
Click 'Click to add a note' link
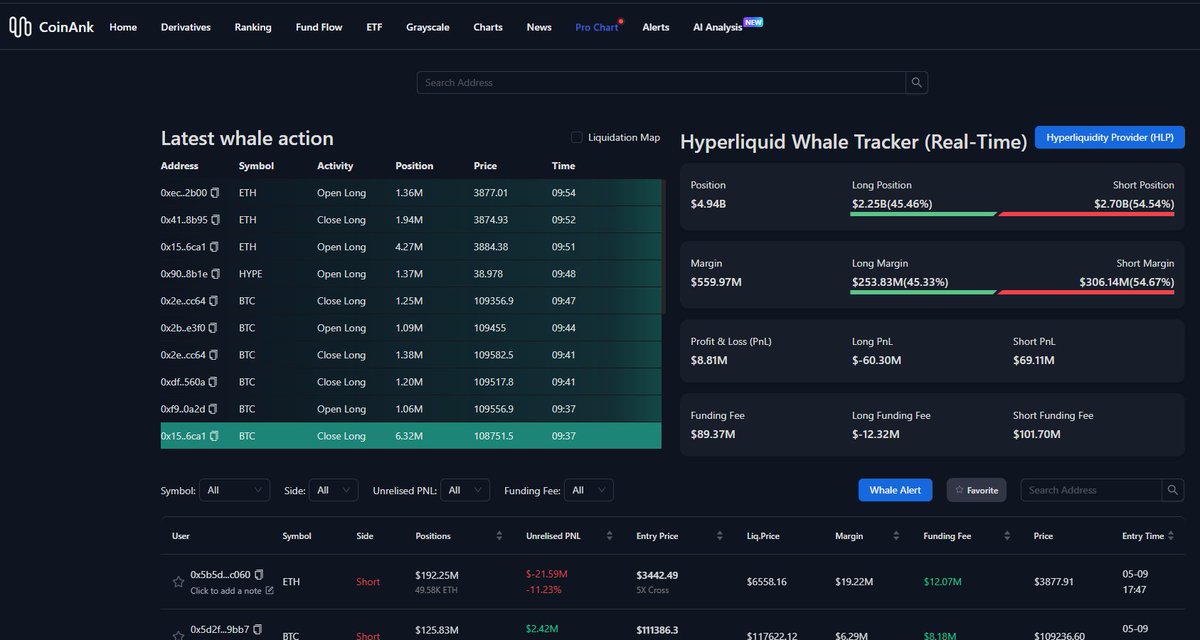pyautogui.click(x=226, y=591)
